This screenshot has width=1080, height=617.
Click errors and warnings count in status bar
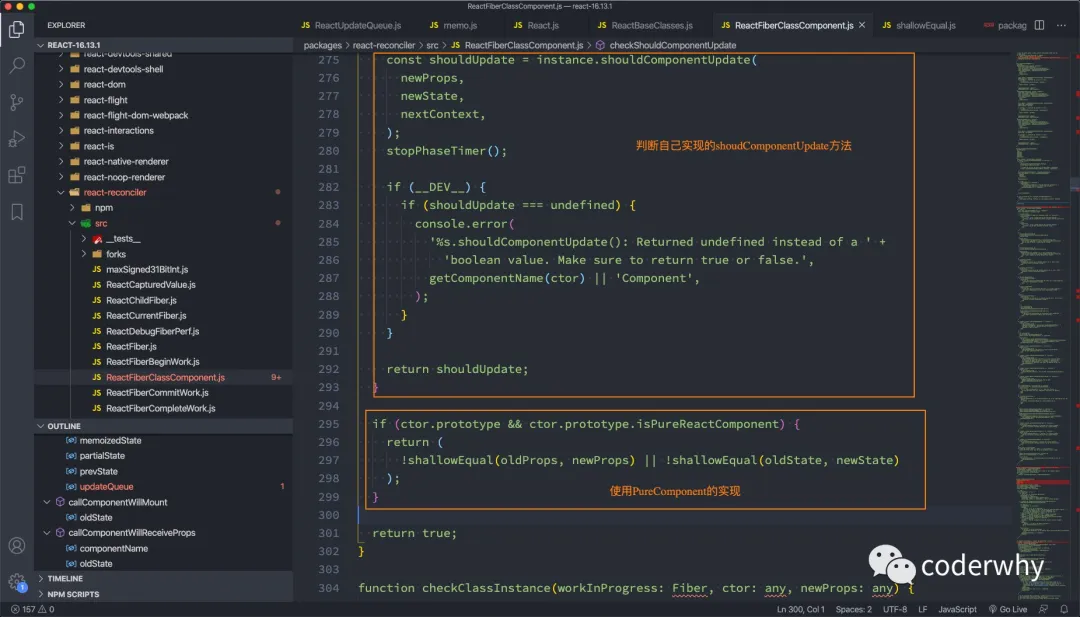[32, 609]
